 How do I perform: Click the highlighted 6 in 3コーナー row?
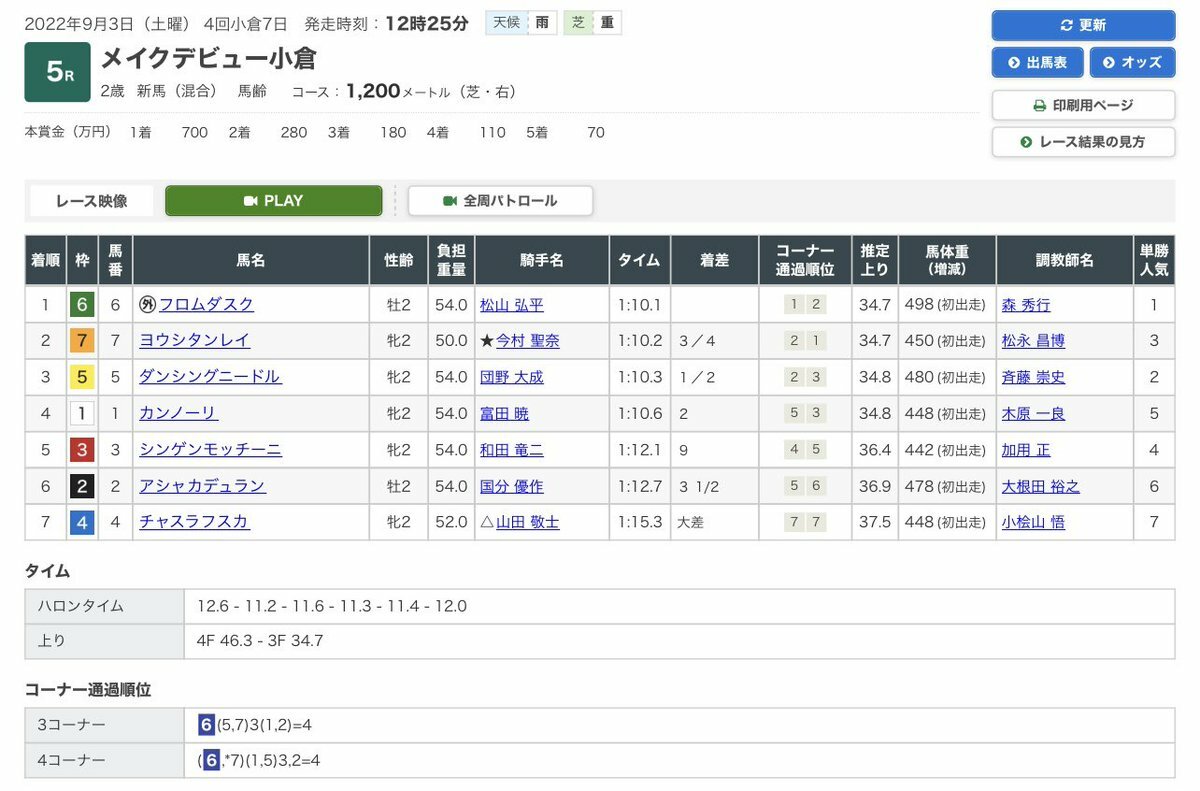pos(206,725)
